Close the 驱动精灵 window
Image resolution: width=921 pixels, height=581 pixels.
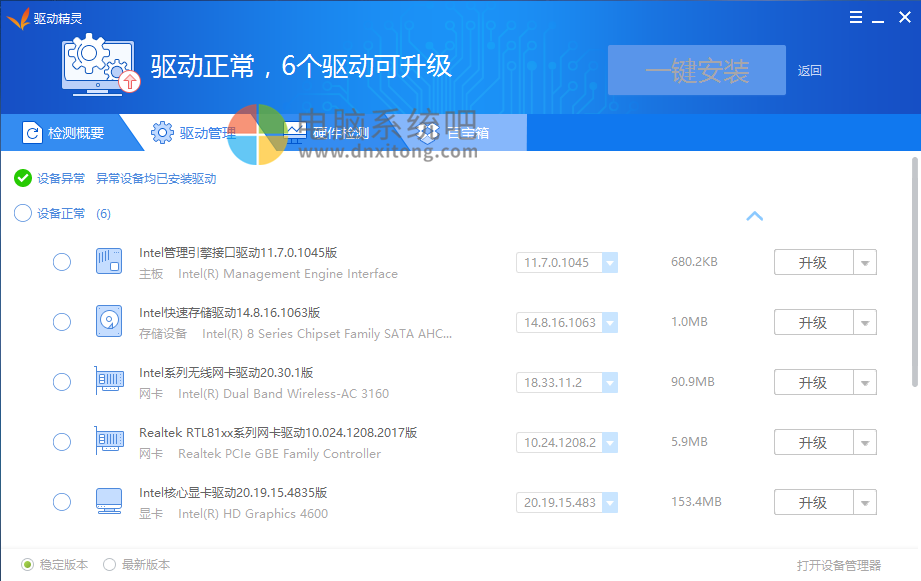(905, 18)
